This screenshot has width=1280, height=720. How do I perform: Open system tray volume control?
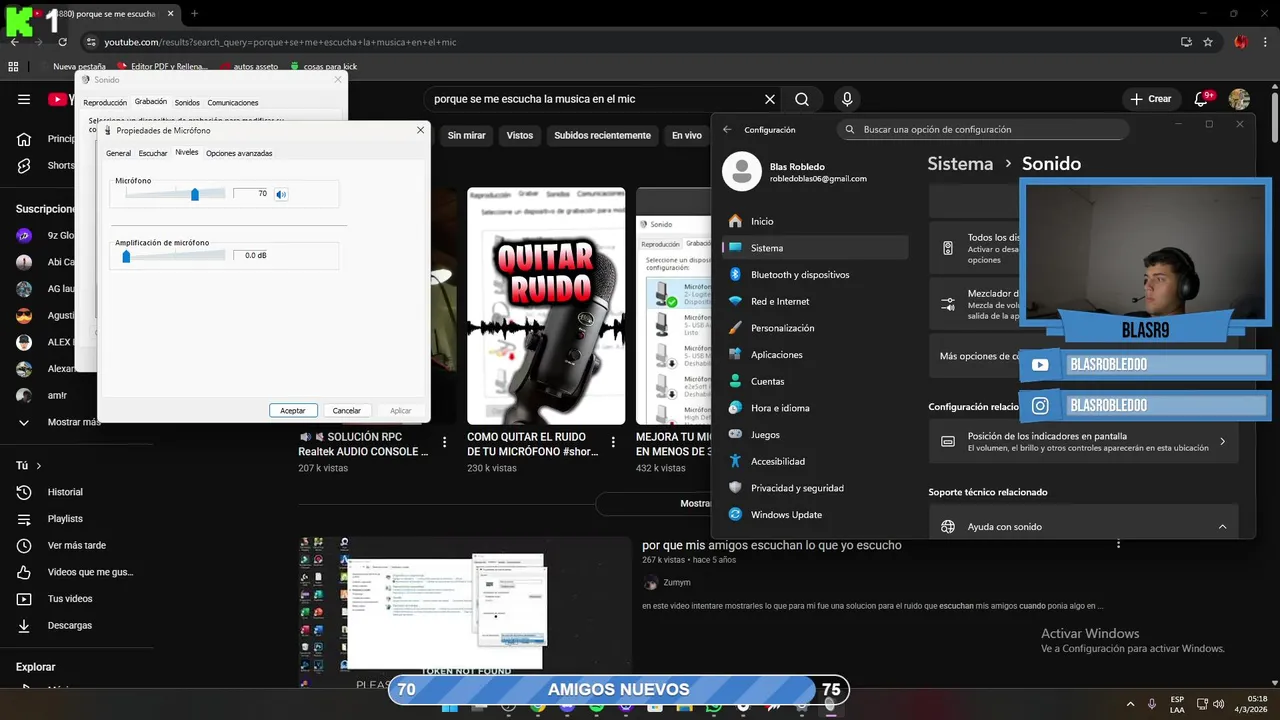click(1219, 704)
